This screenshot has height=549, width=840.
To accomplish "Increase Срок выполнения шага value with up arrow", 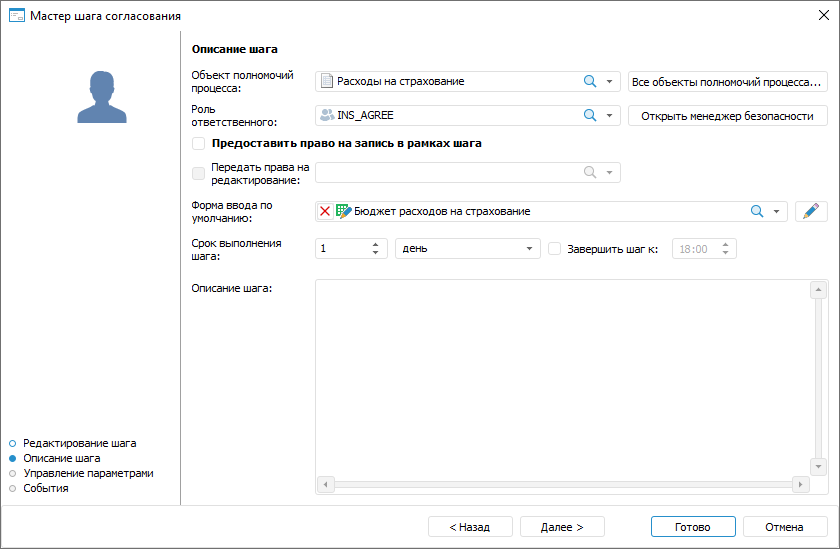I will coord(376,245).
